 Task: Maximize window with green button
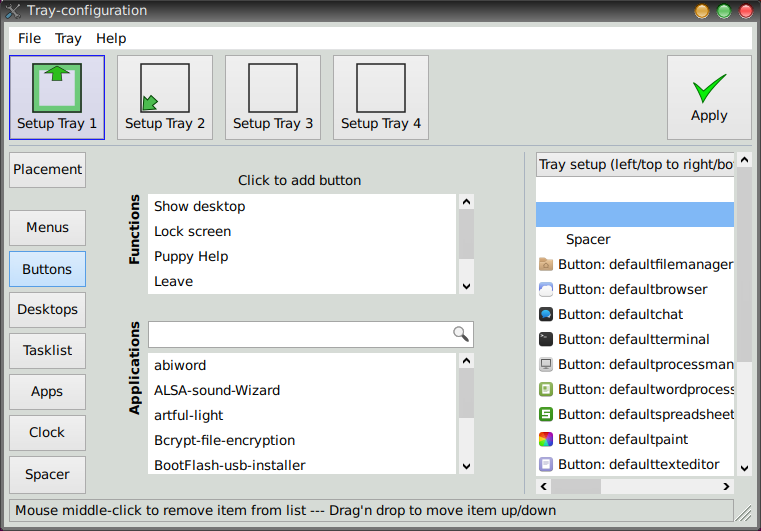pyautogui.click(x=724, y=11)
